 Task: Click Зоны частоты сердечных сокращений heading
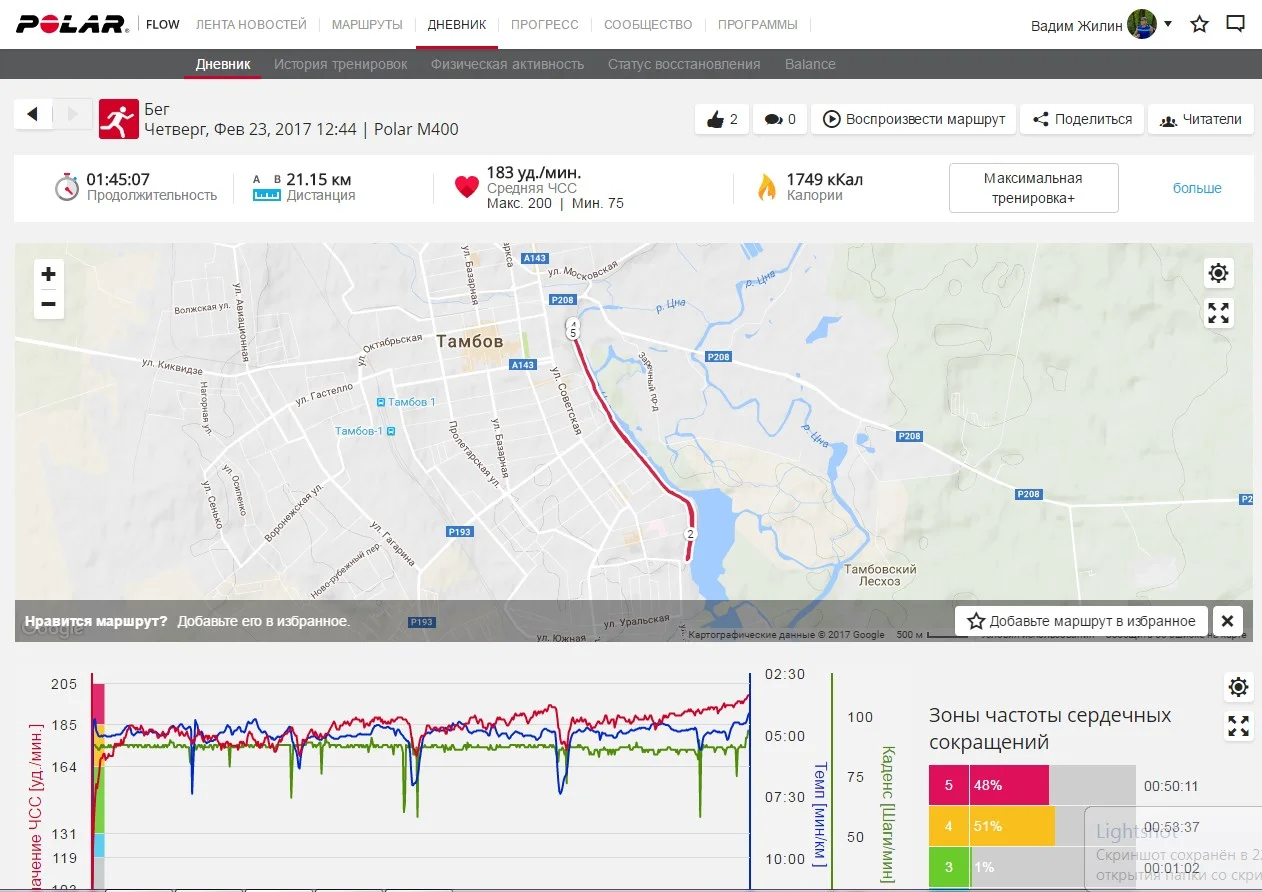(1050, 729)
